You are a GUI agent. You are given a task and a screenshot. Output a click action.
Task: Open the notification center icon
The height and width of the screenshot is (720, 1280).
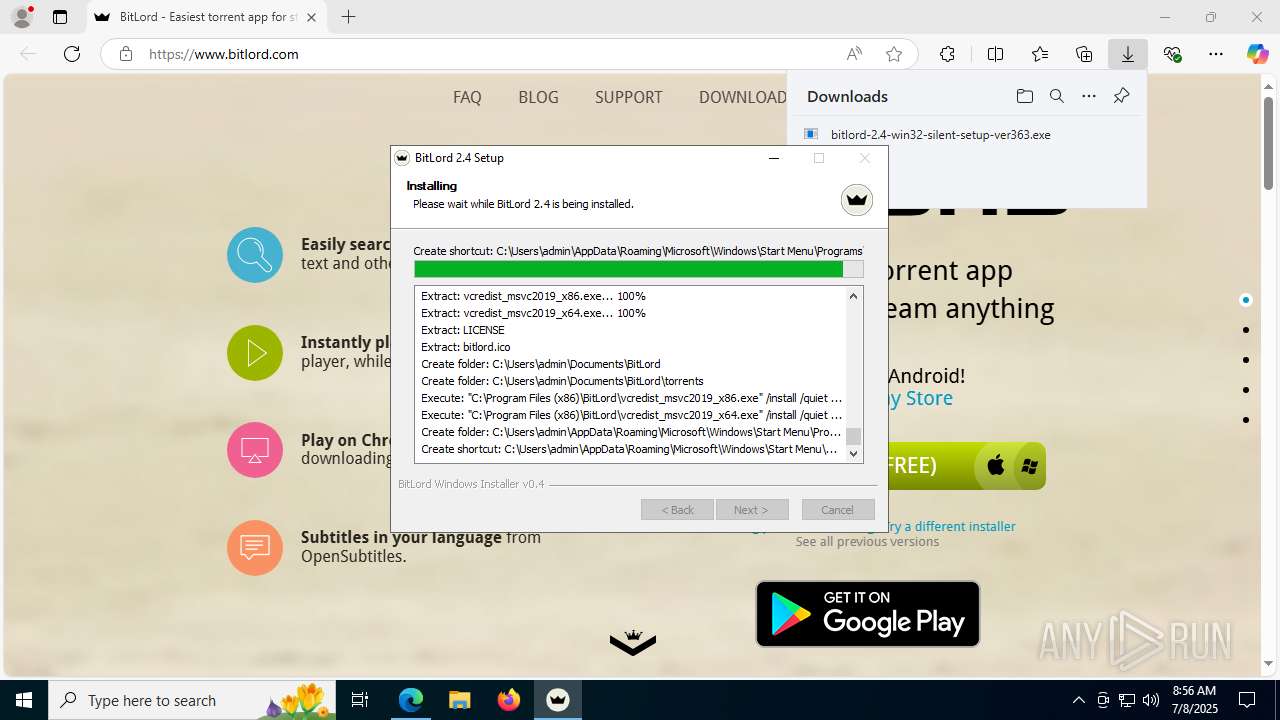click(1247, 700)
